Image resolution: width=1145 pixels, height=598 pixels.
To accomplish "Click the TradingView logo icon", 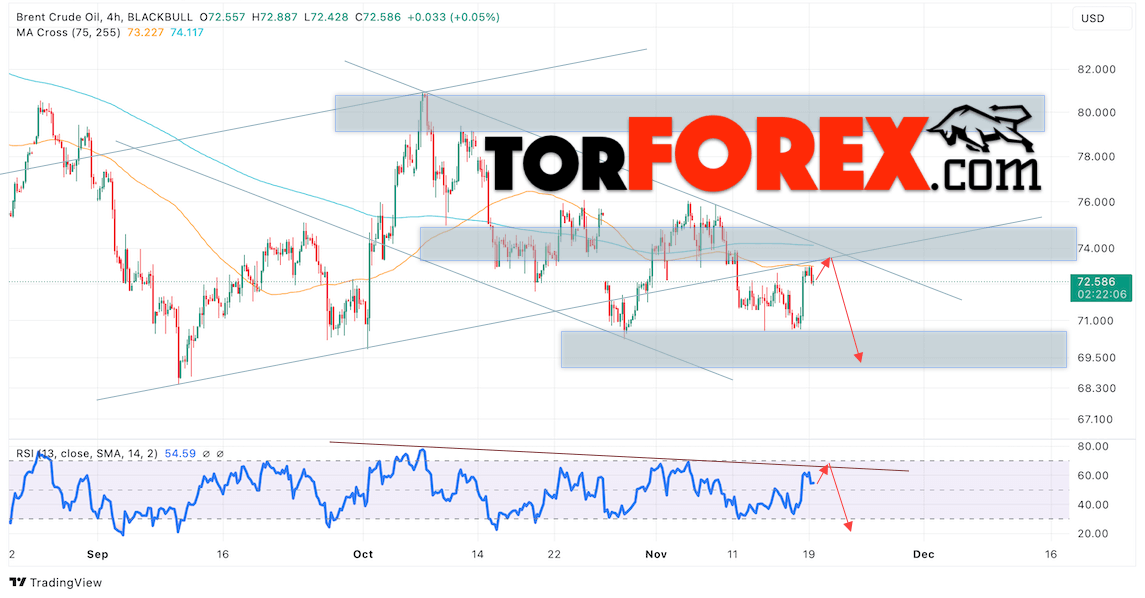I will 18,582.
